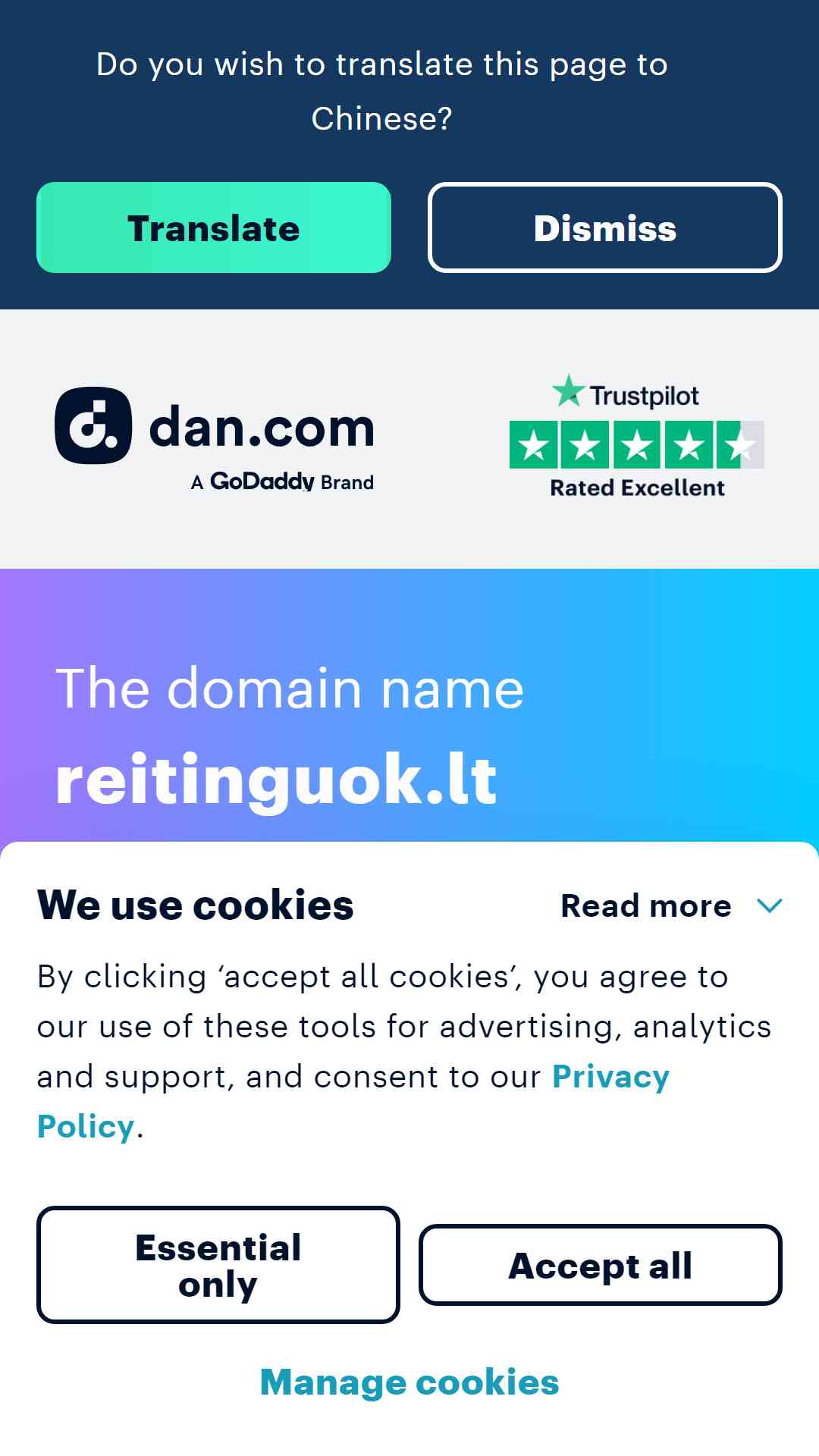Click the second Trustpilot rating star
This screenshot has width=819, height=1456.
(x=585, y=444)
